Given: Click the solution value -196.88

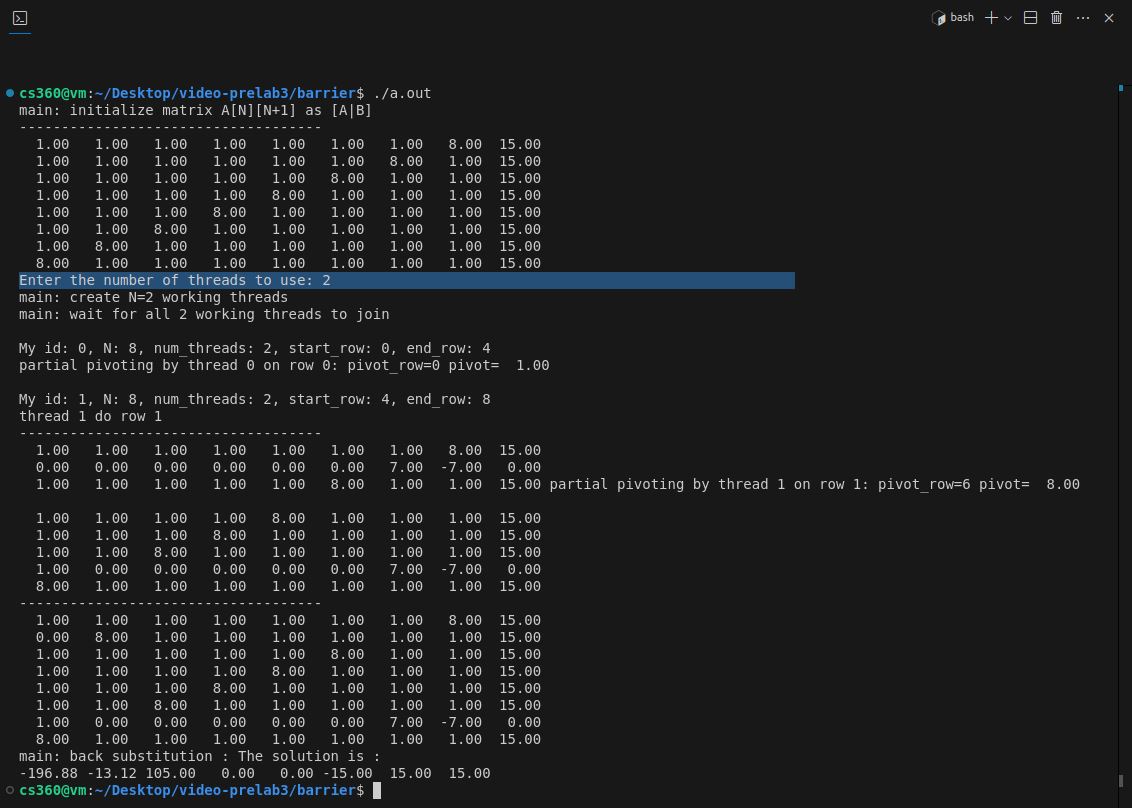Looking at the screenshot, I should [48, 773].
